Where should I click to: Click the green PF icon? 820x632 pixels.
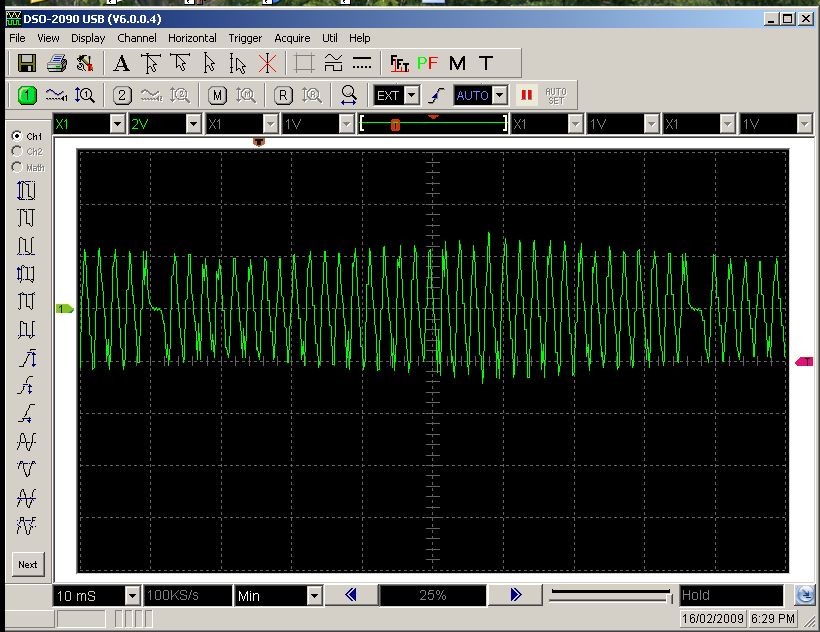427,63
